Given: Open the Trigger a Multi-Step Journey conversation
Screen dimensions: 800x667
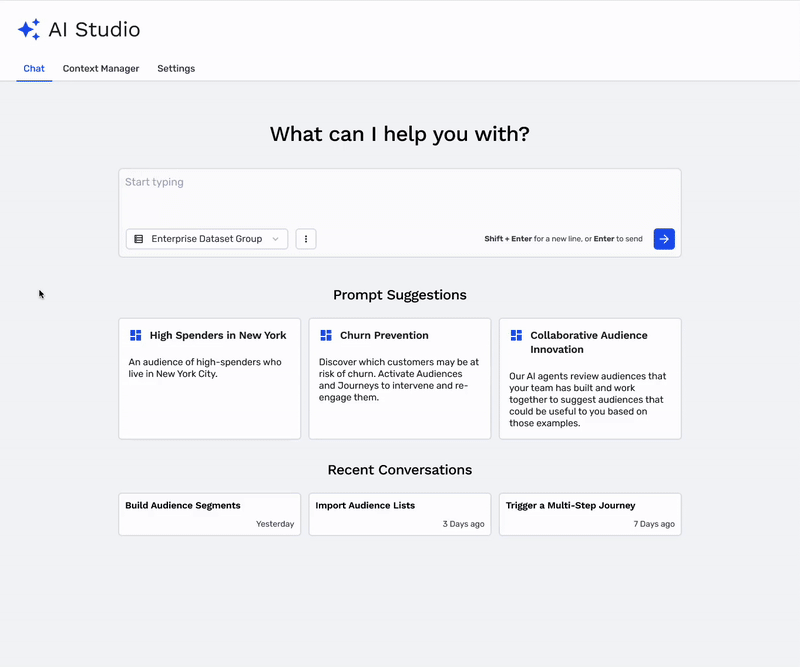Looking at the screenshot, I should pos(590,514).
